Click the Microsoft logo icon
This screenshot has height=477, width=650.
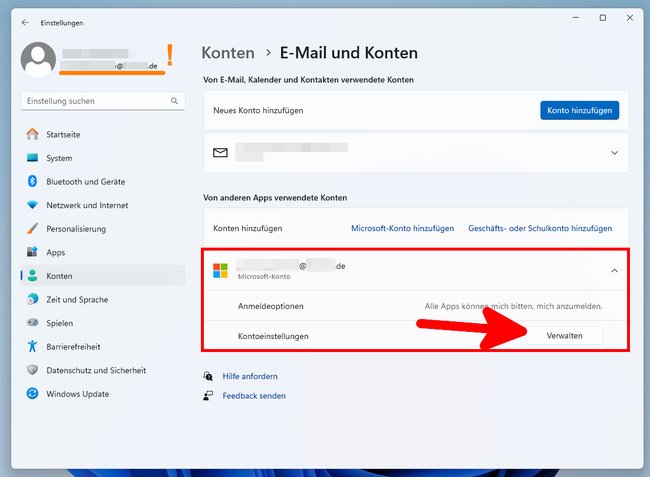coord(220,270)
